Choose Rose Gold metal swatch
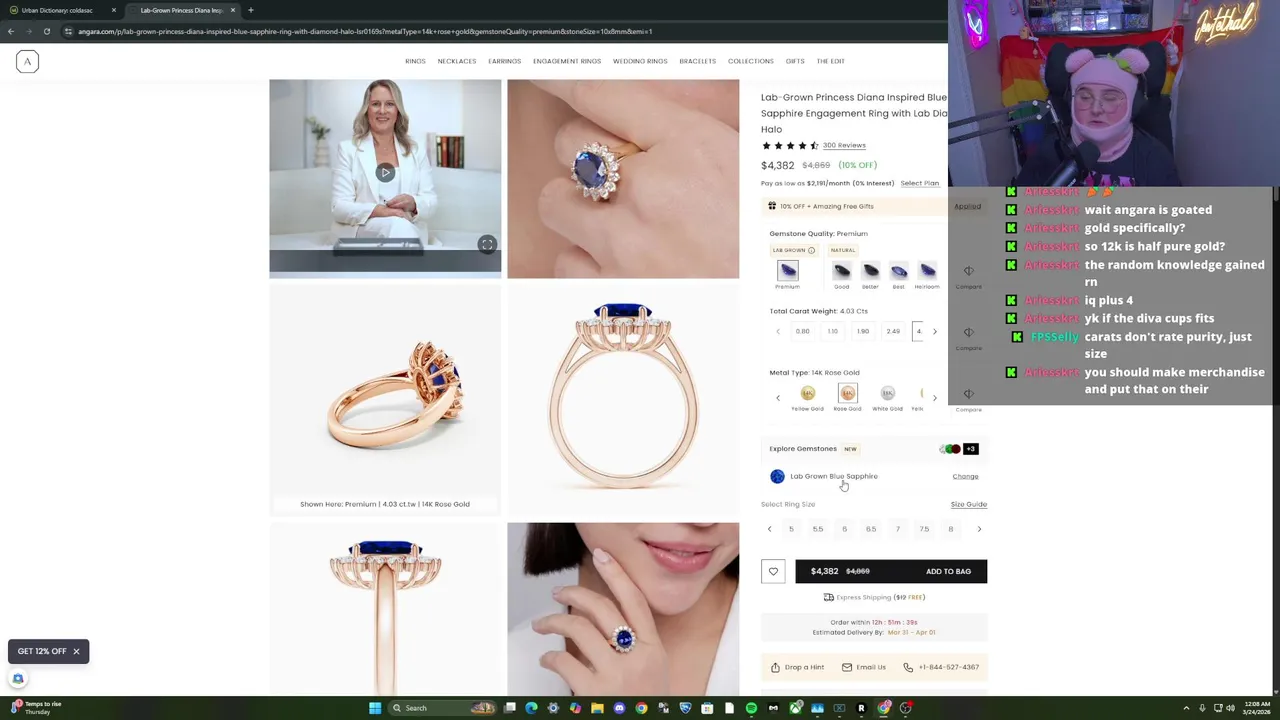The width and height of the screenshot is (1280, 720). tap(847, 393)
